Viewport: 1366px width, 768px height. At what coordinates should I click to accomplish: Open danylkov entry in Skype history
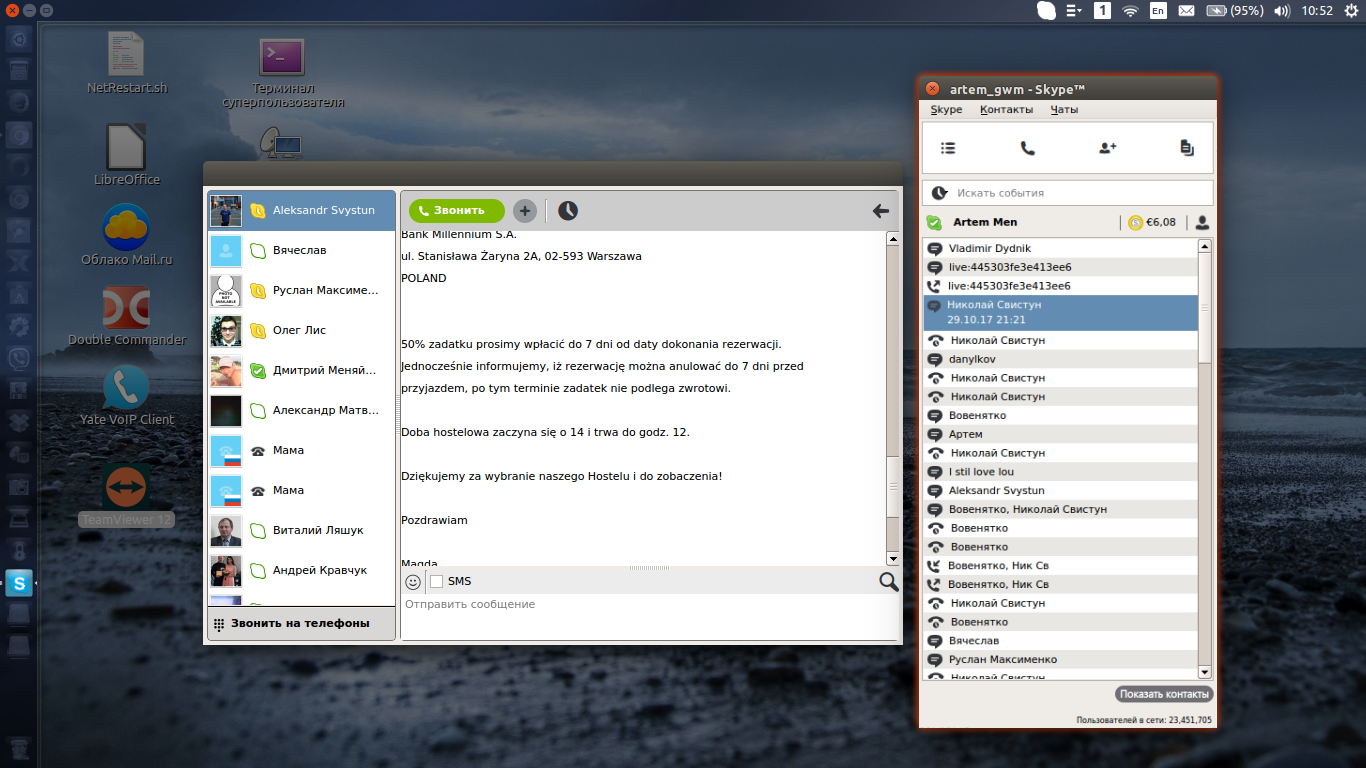[x=1060, y=359]
